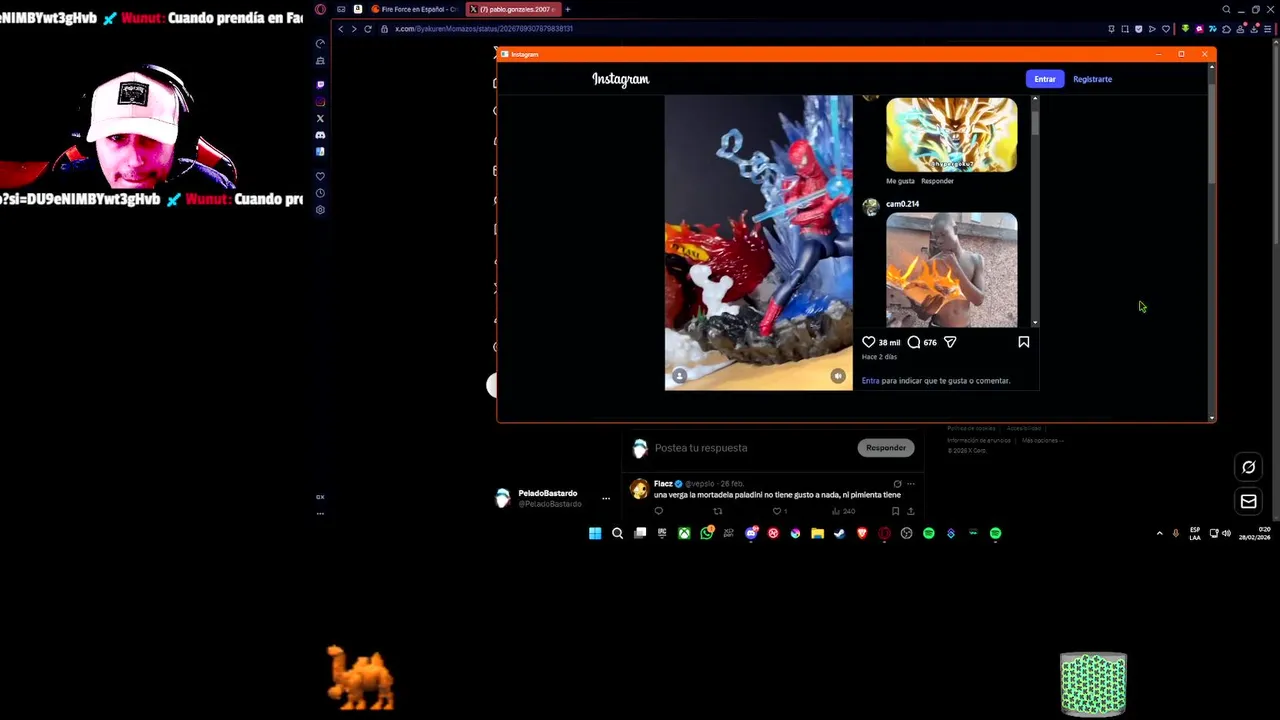Save the post with the bookmark icon
This screenshot has height=720, width=1280.
point(1023,342)
